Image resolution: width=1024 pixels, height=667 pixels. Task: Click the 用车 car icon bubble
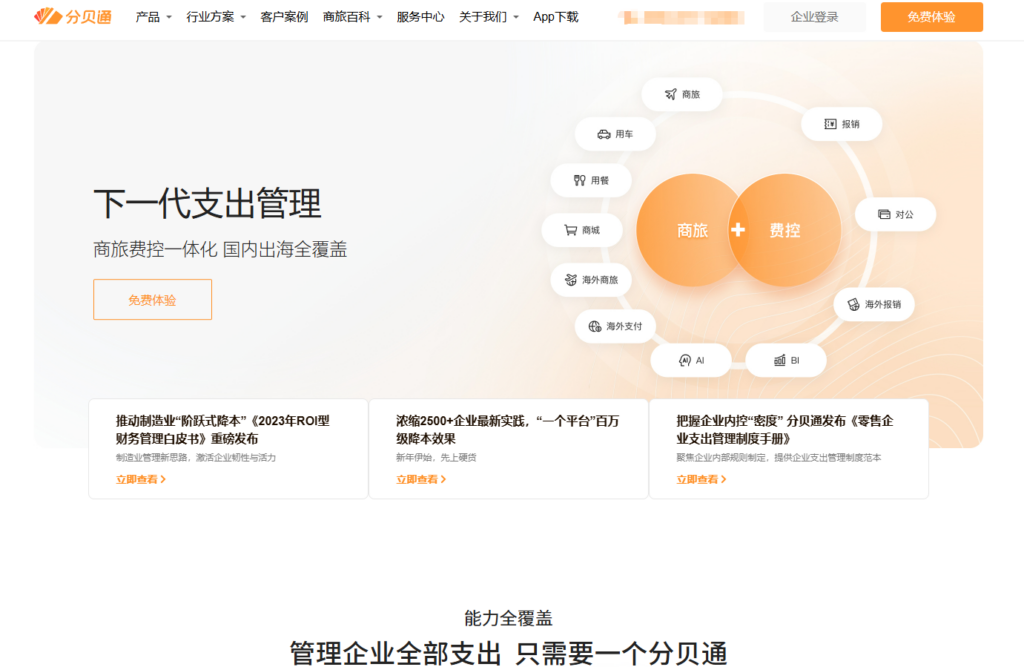pos(615,133)
